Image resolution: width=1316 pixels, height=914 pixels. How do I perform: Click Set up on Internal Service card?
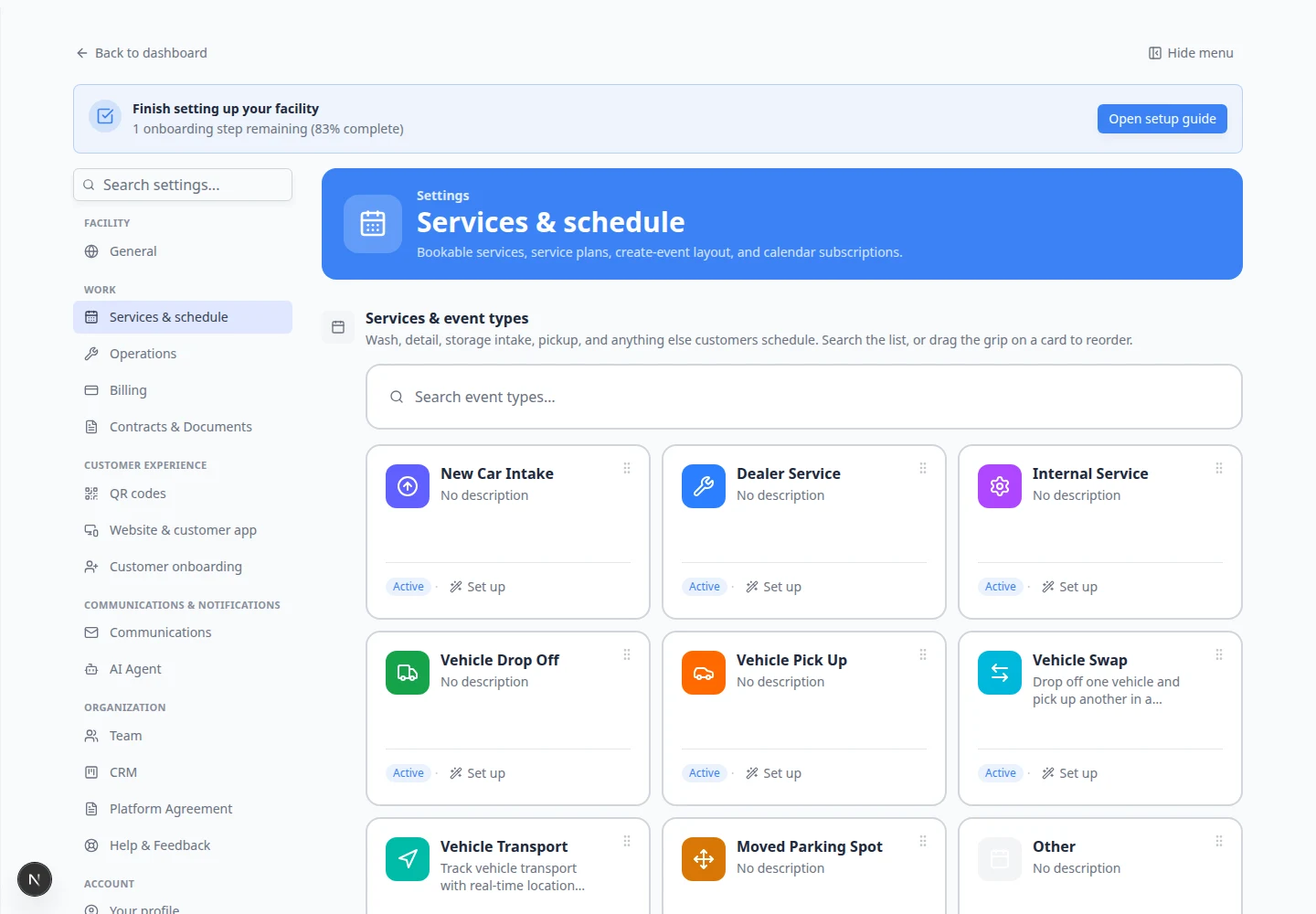pyautogui.click(x=1069, y=587)
